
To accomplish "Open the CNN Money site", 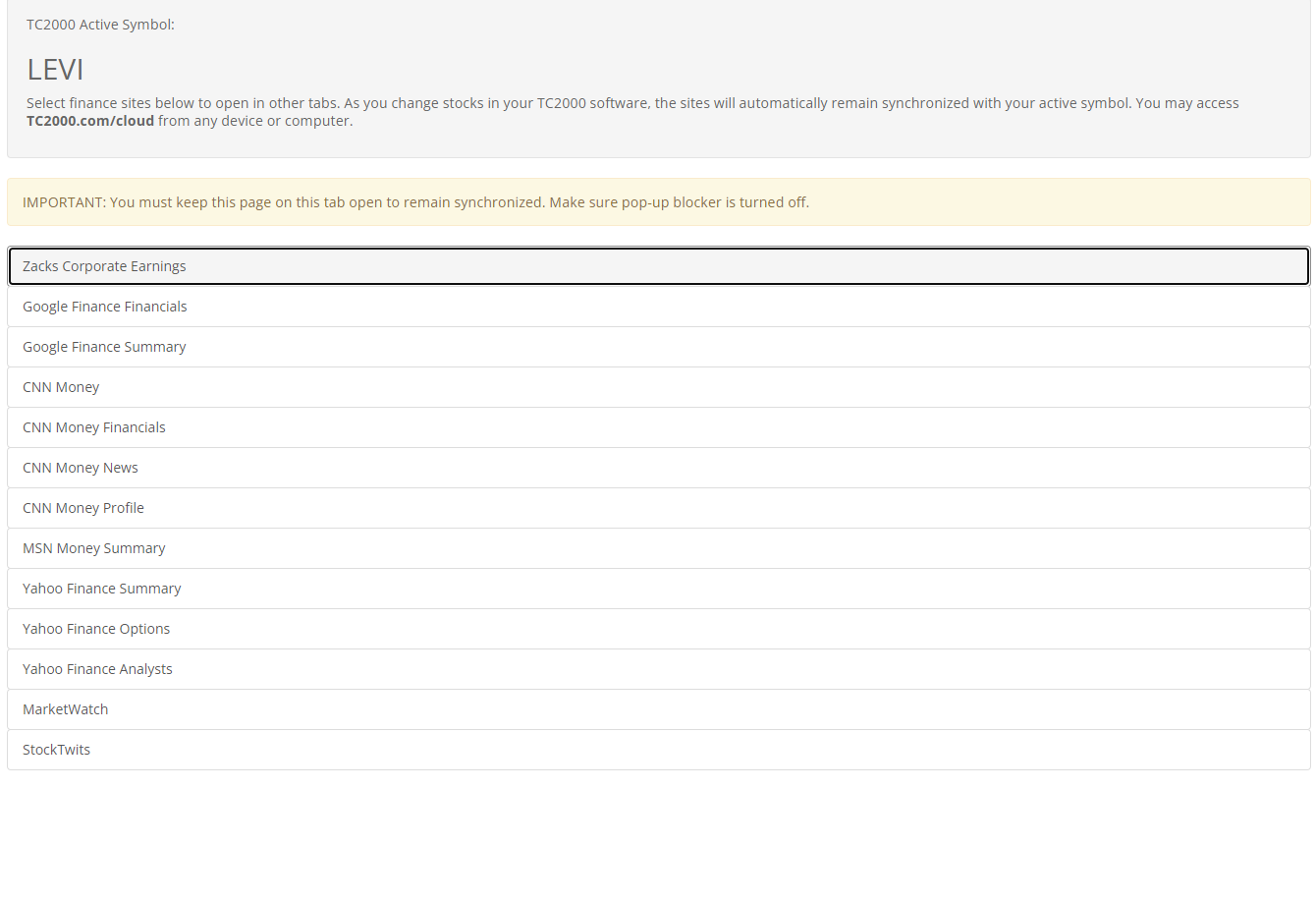I will point(658,387).
